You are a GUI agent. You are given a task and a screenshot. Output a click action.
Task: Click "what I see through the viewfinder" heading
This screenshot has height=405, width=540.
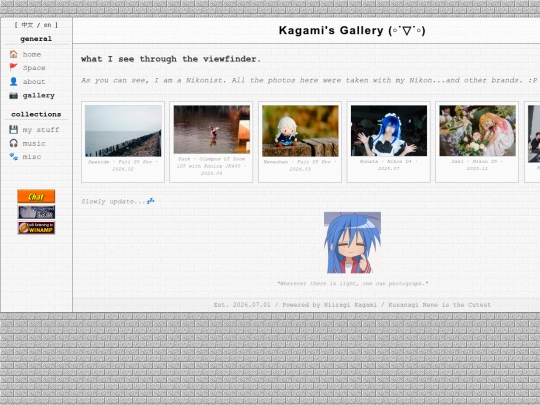(171, 59)
